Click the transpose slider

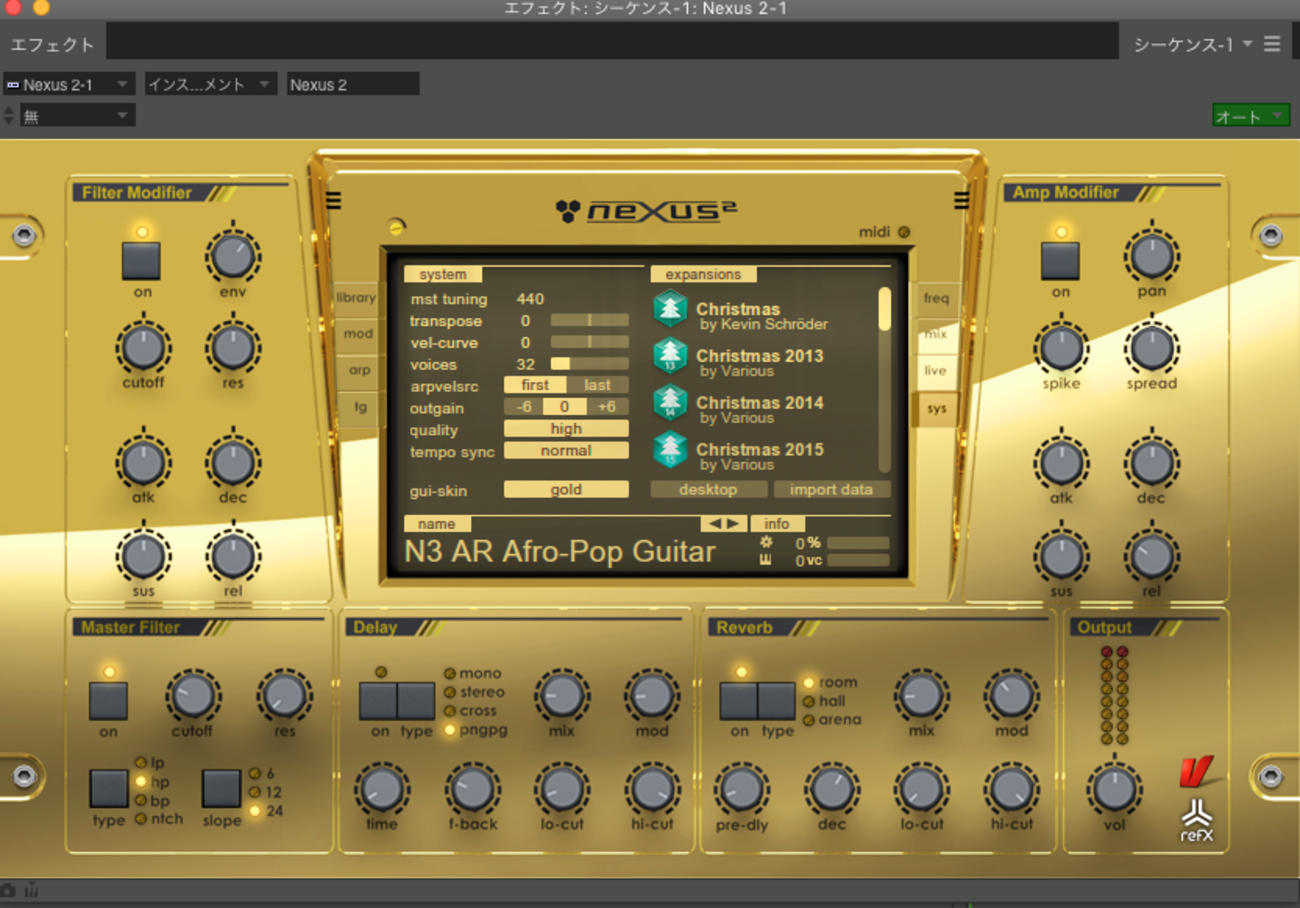(x=590, y=321)
